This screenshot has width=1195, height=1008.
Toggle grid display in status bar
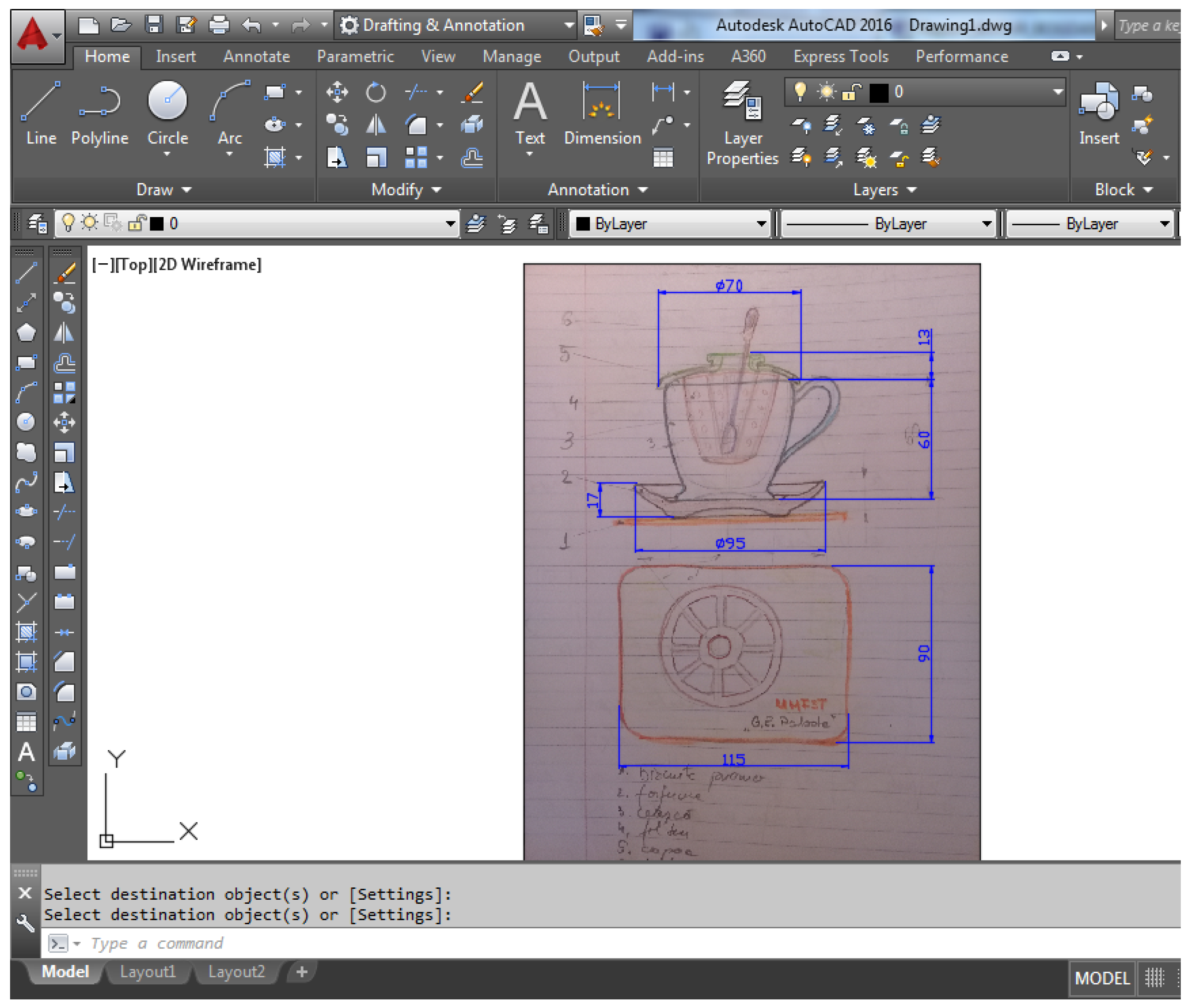click(x=1154, y=978)
